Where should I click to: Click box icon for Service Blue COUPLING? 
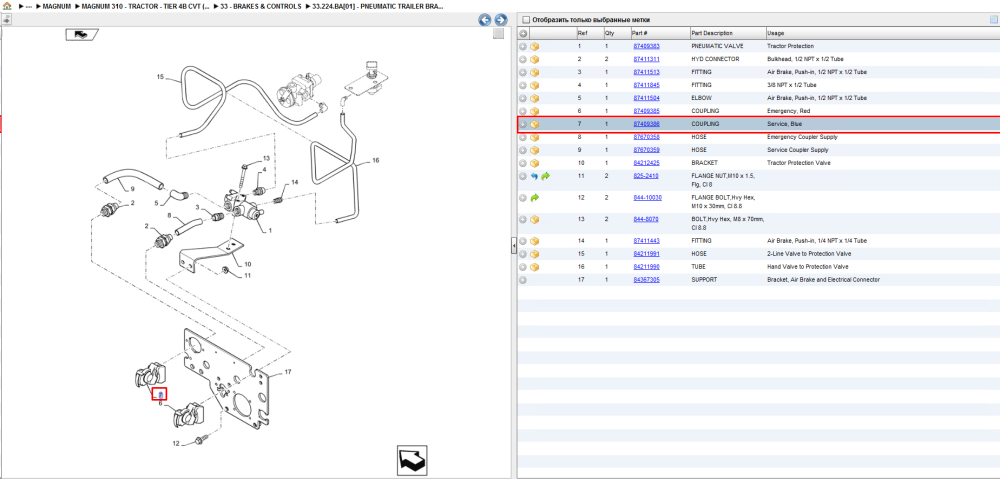click(535, 124)
